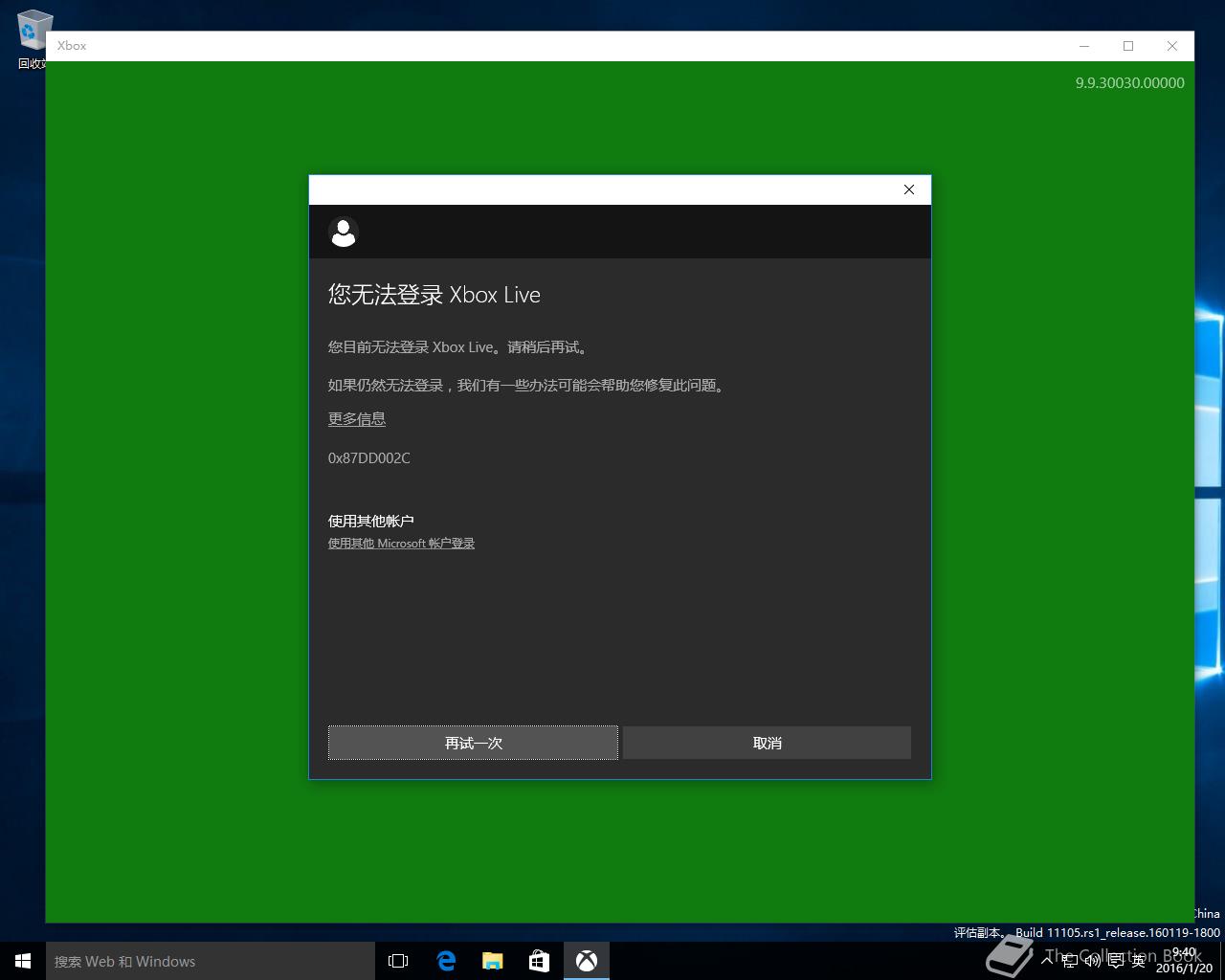Close the Xbox Live sign-in error dialog
The width and height of the screenshot is (1225, 980).
coord(909,189)
